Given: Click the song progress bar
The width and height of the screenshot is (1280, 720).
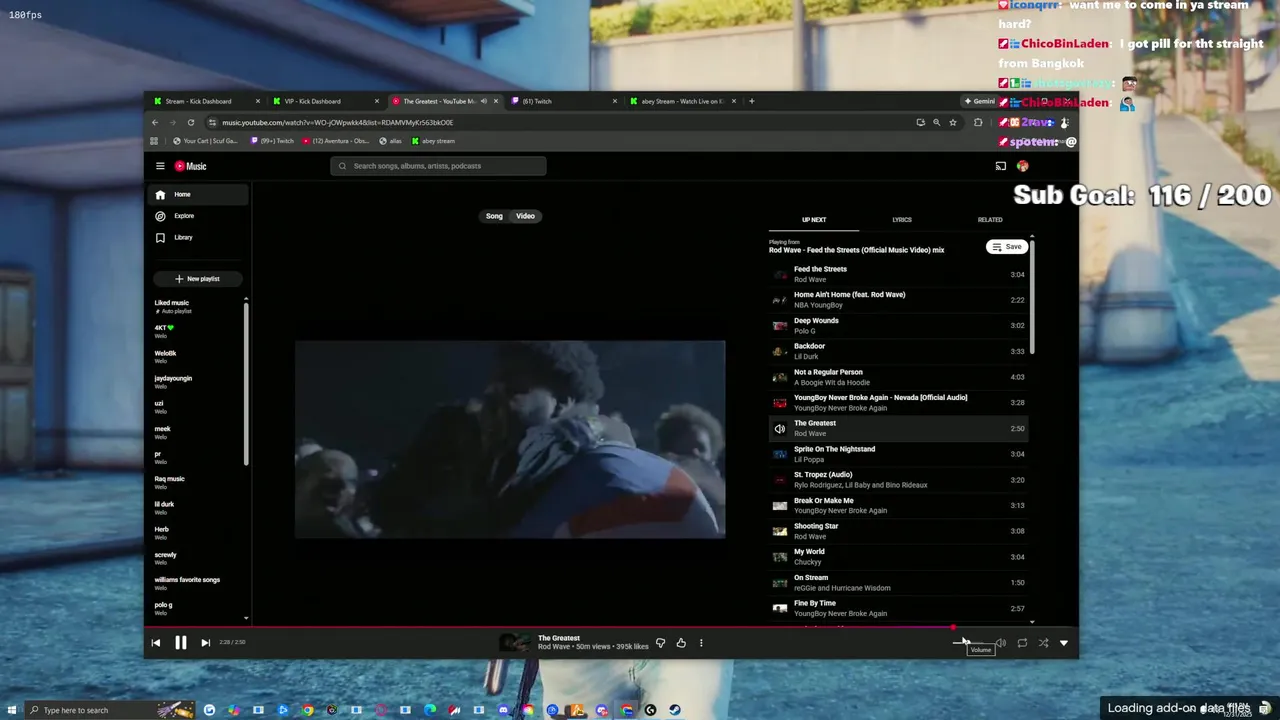Looking at the screenshot, I should [610, 628].
